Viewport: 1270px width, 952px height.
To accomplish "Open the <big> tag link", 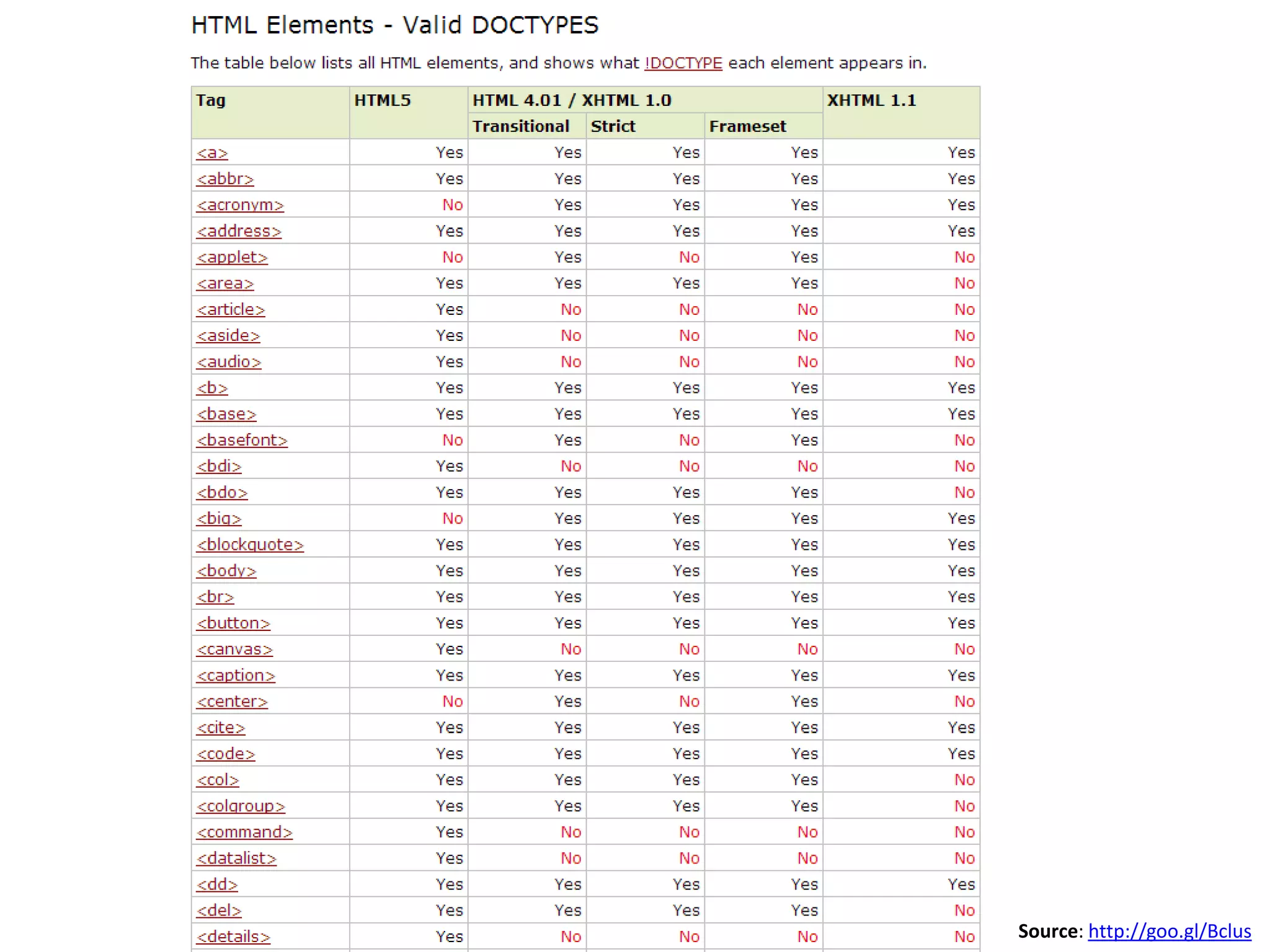I will (219, 519).
